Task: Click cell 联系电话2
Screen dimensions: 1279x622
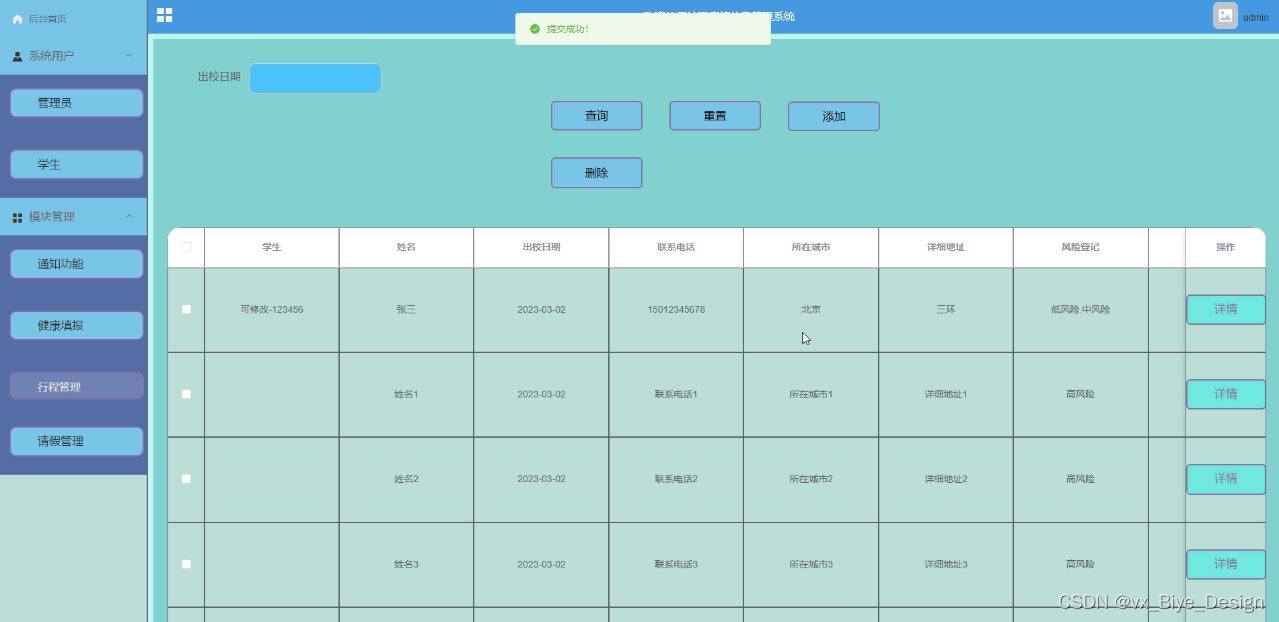Action: click(676, 479)
